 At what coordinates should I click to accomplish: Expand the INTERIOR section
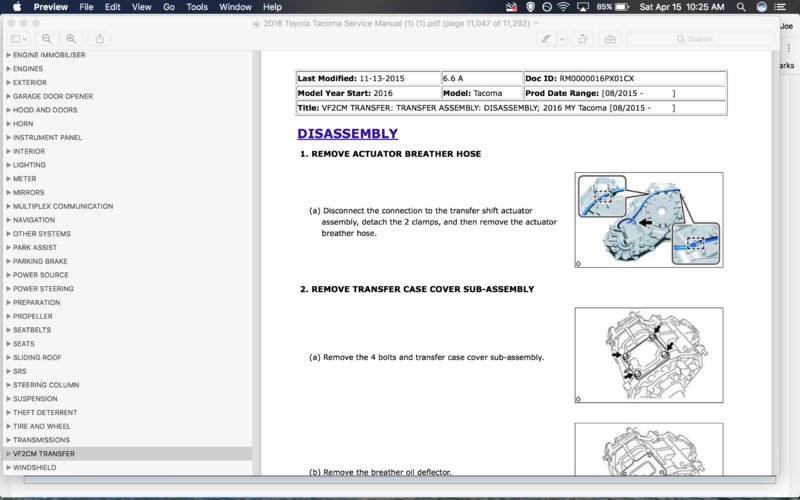coord(8,151)
